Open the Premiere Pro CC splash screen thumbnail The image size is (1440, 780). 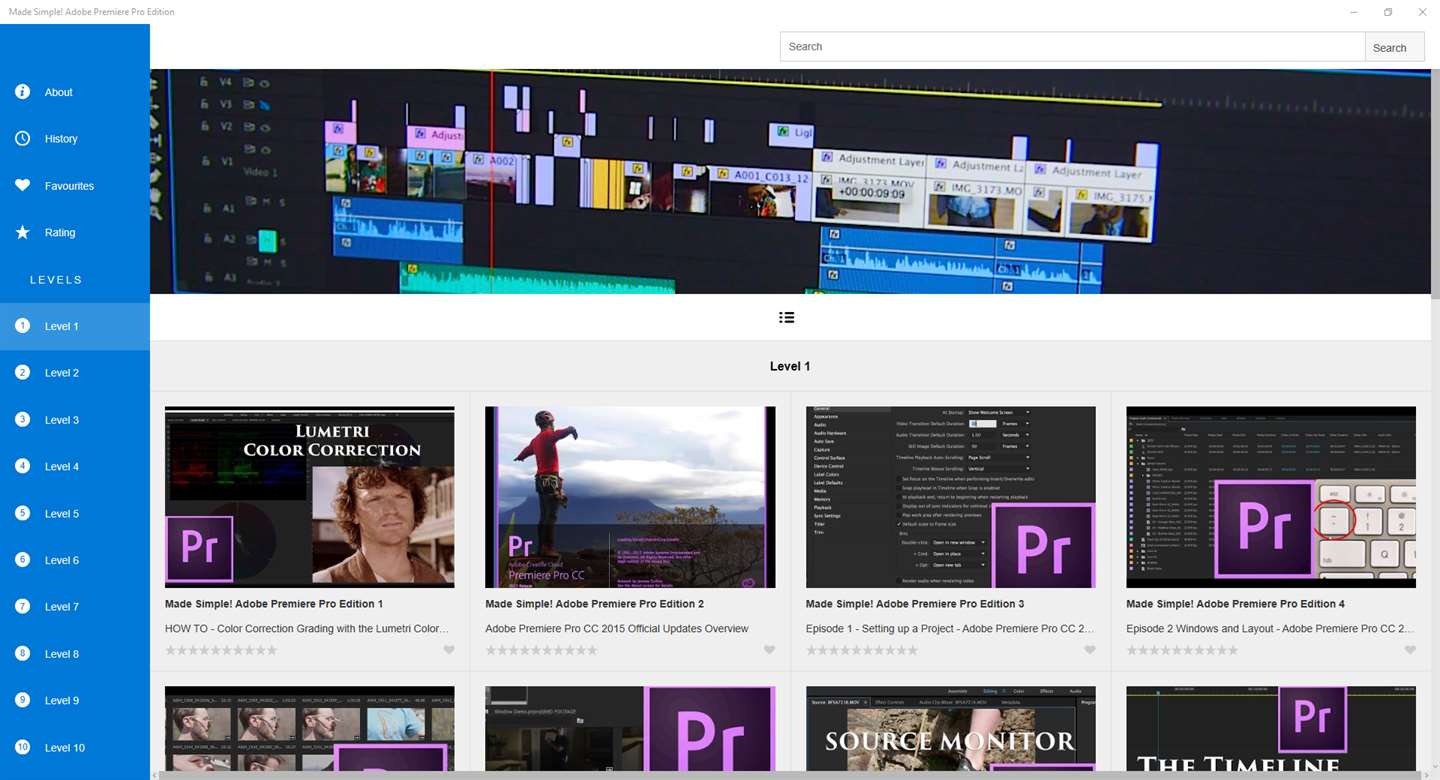(630, 497)
